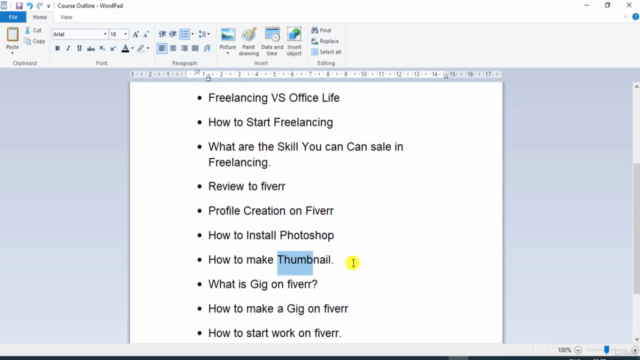Toggle superscript formatting
Image resolution: width=640 pixels, height=360 pixels.
click(x=113, y=49)
